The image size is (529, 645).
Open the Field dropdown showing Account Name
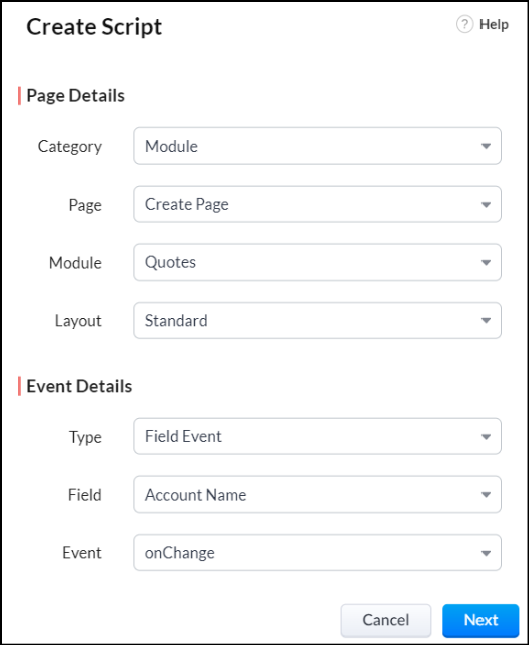(317, 494)
